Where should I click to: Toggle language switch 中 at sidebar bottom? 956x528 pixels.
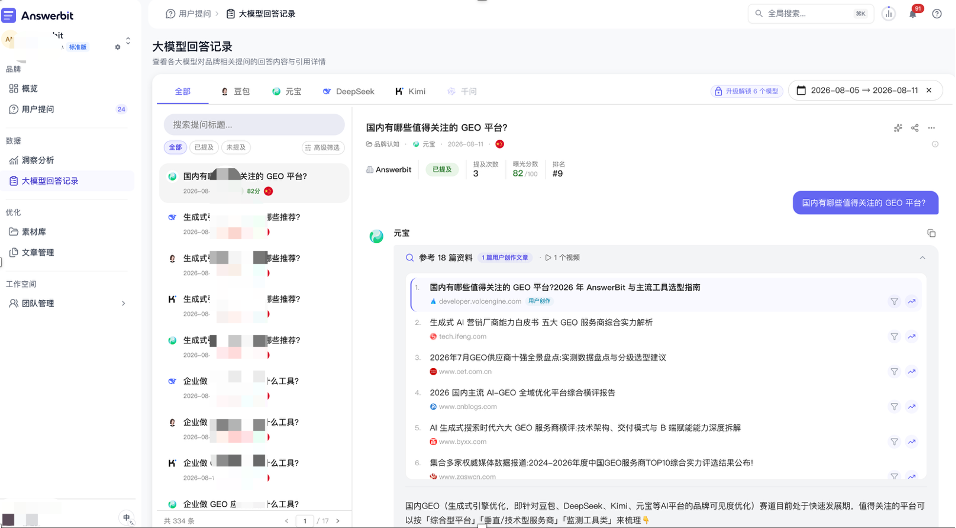tap(126, 518)
